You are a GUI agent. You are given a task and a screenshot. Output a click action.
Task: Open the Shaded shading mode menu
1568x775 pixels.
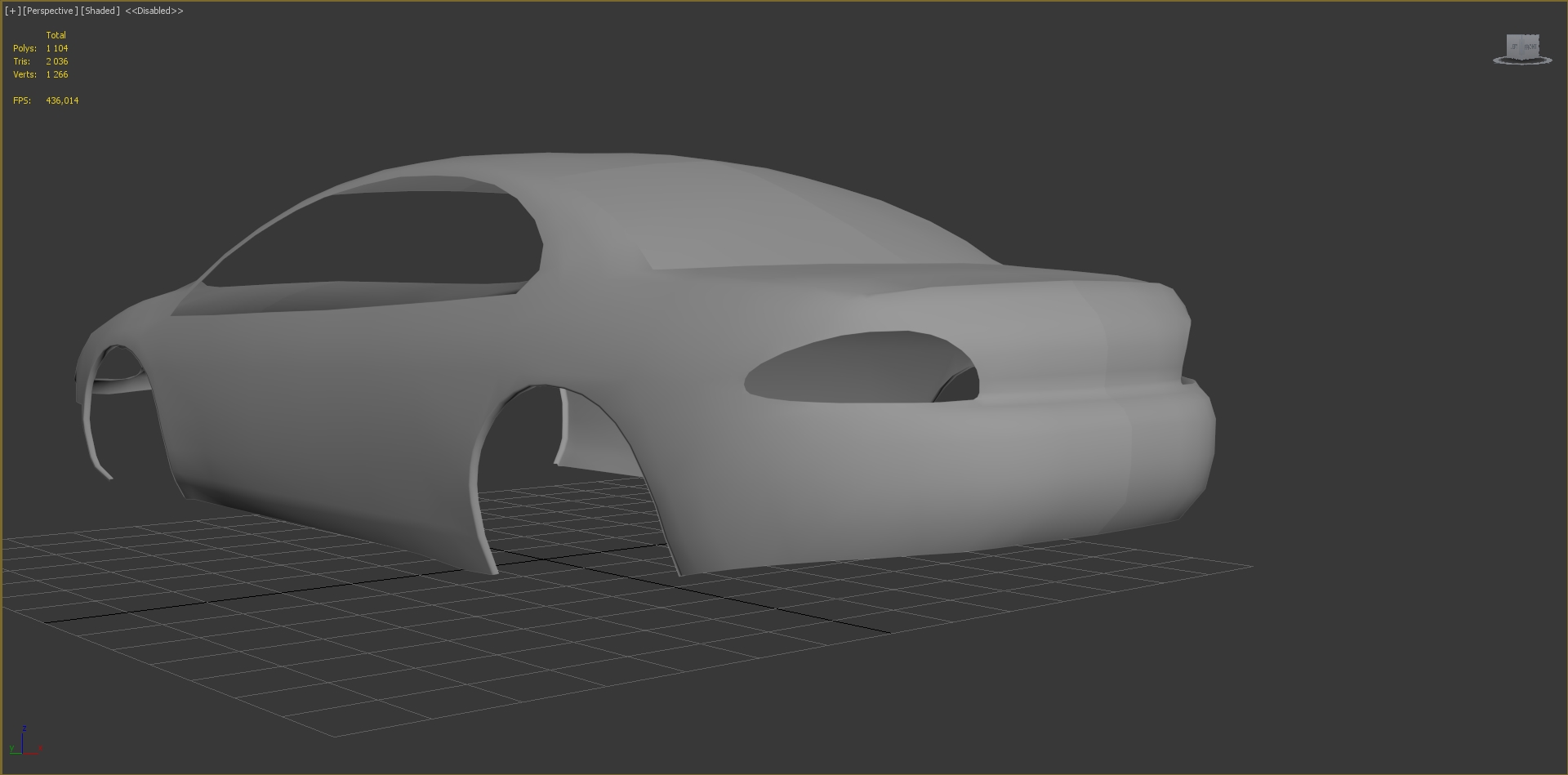pos(100,11)
